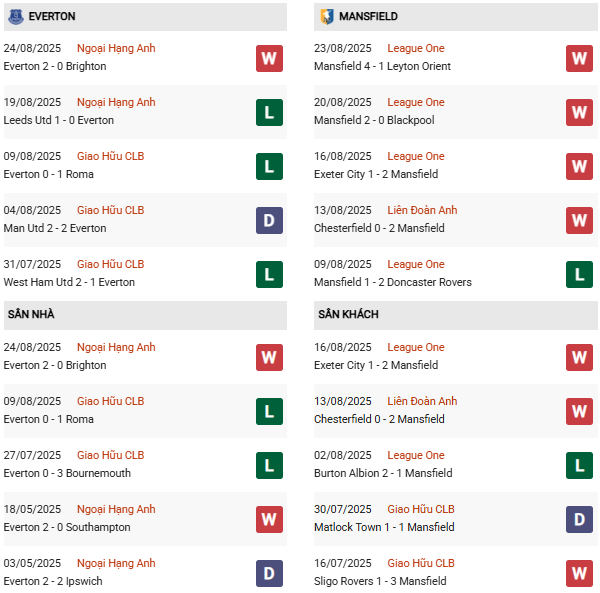Open League One link dated 20/08/2025

tap(416, 102)
